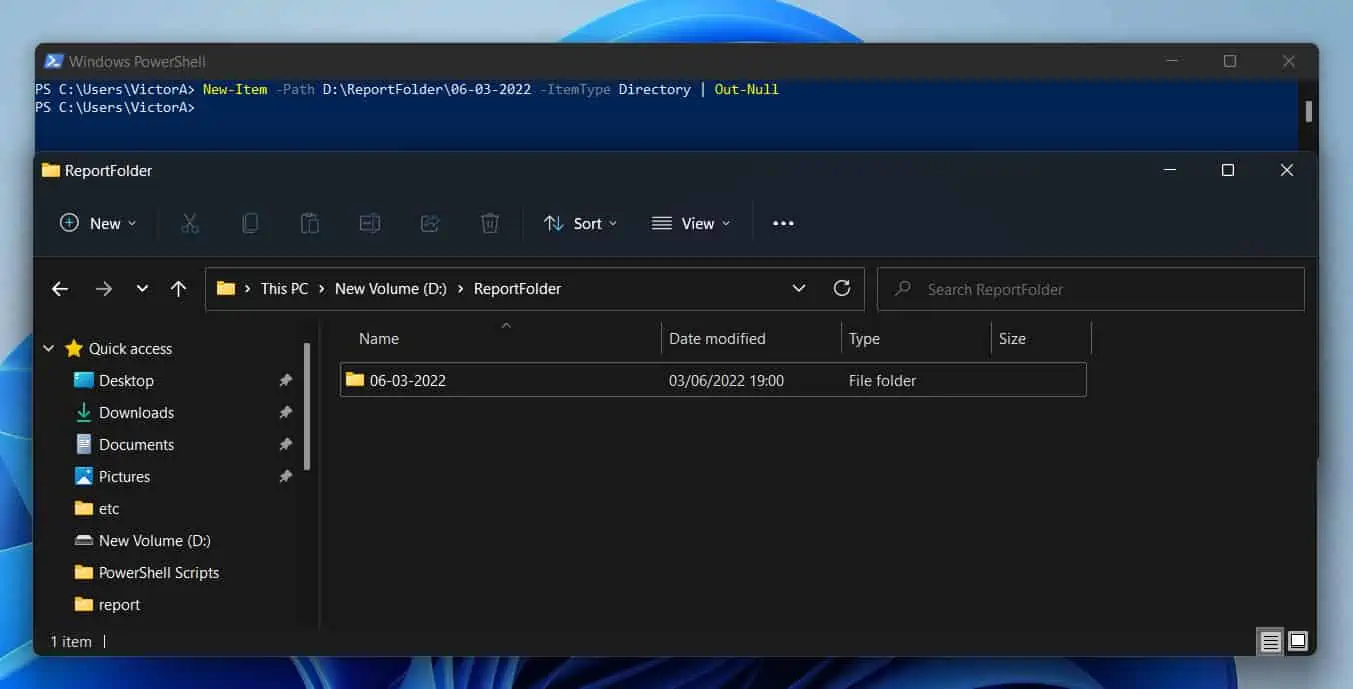Click the Paste clipboard icon
1353x689 pixels.
(x=310, y=223)
